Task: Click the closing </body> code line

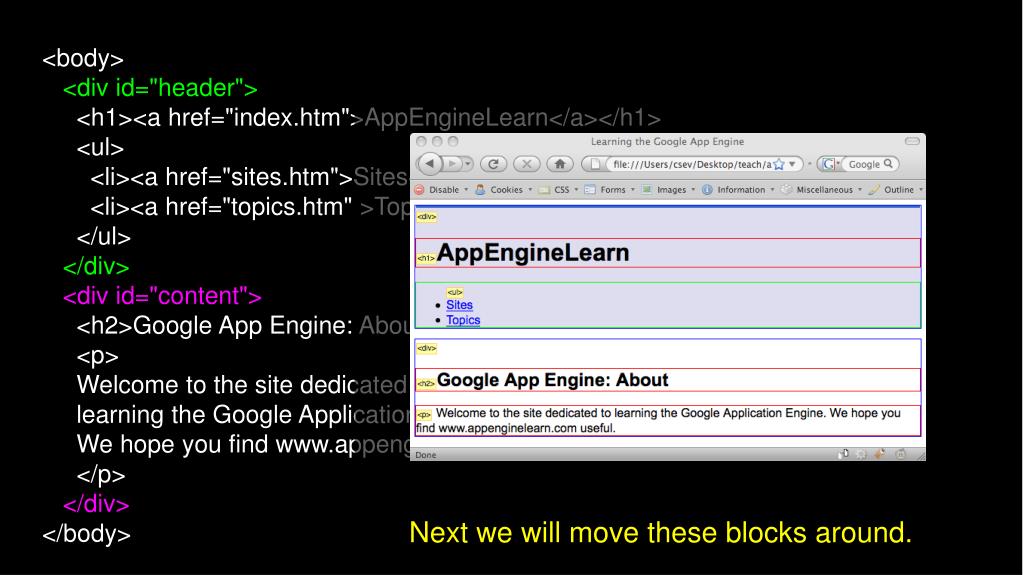Action: 86,534
